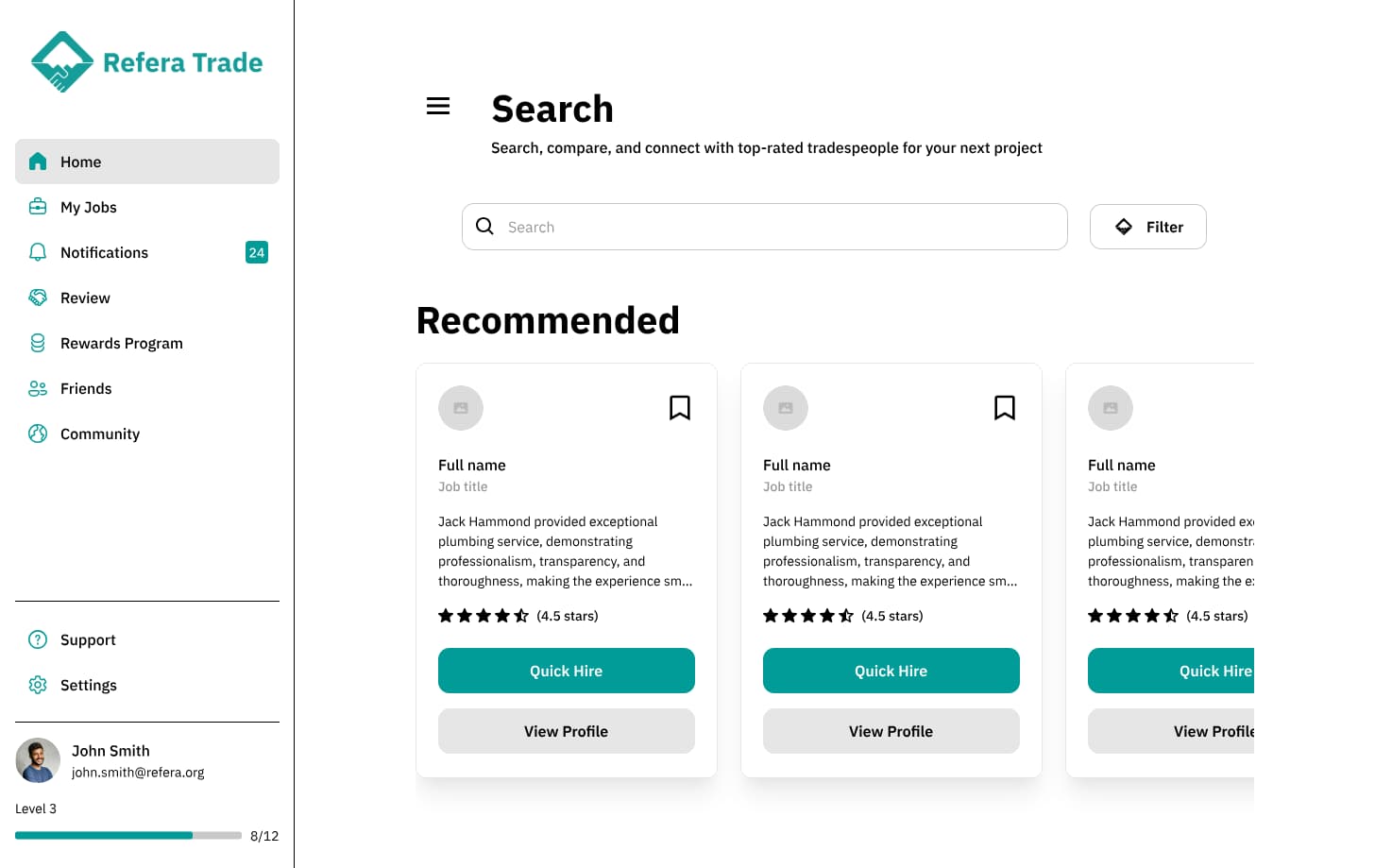Open Settings via the gear icon
Viewport: 1375px width, 868px height.
[38, 685]
